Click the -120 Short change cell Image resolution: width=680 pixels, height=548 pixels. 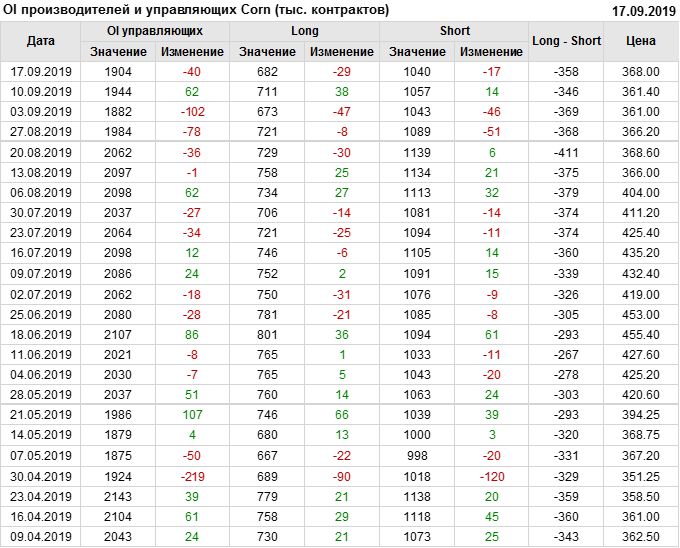pos(491,476)
